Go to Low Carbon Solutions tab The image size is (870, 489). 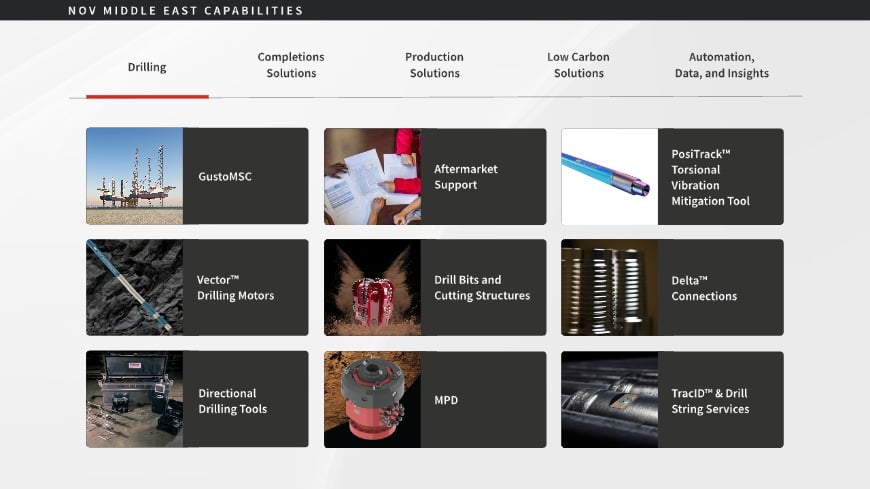pos(578,65)
